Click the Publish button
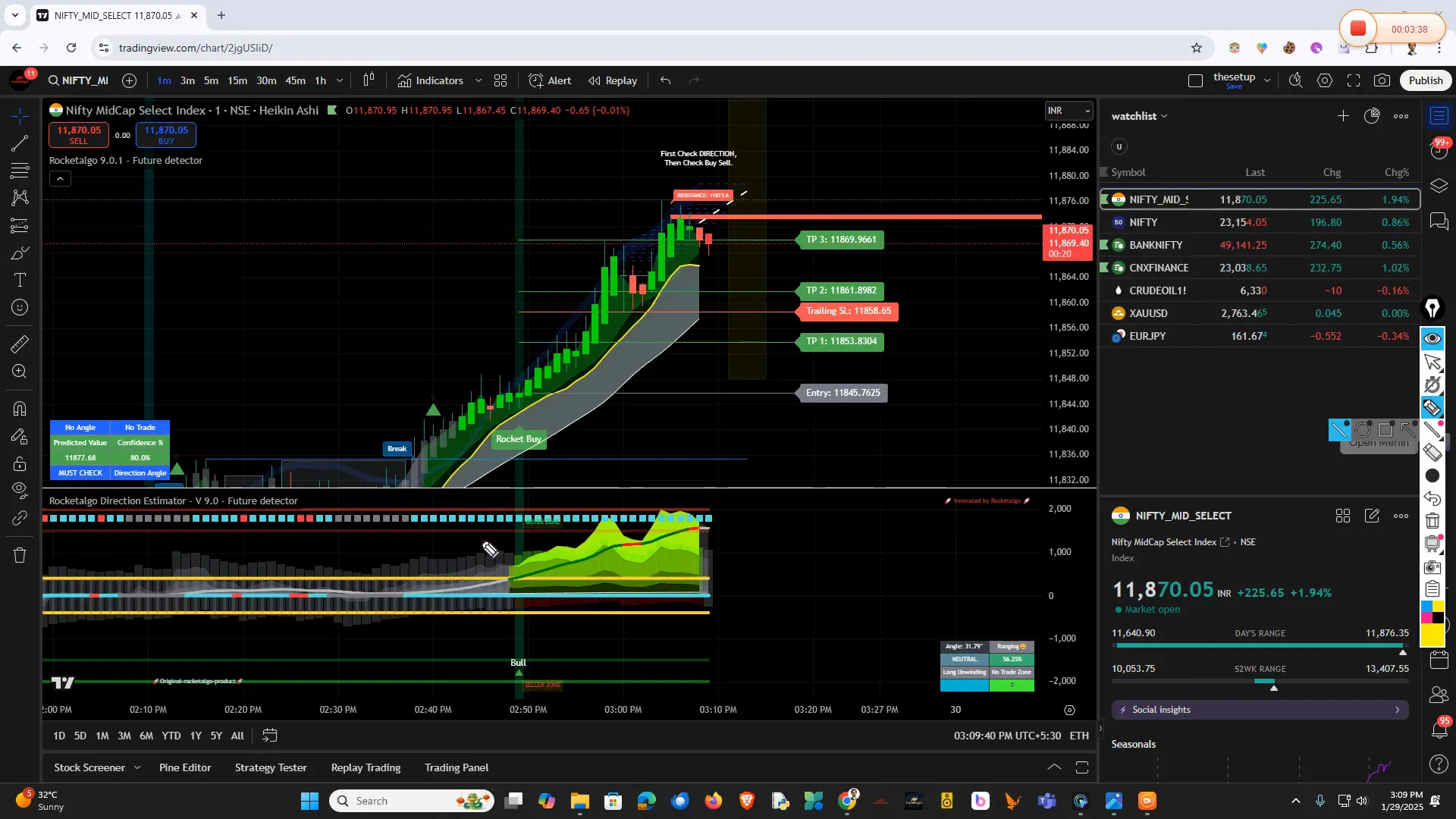Screen dimensions: 1456x819 (x=1425, y=80)
